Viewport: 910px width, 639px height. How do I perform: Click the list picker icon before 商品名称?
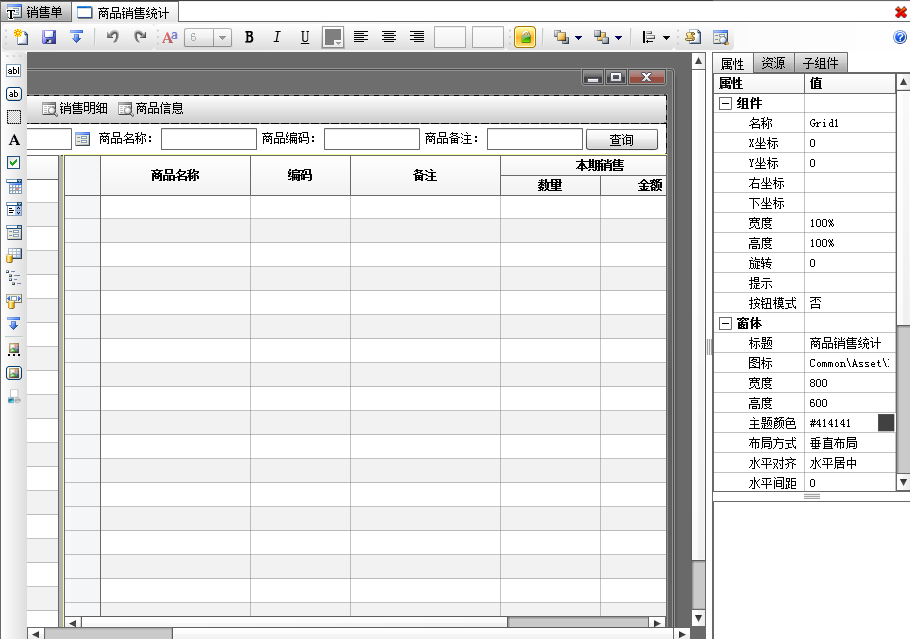(82, 139)
